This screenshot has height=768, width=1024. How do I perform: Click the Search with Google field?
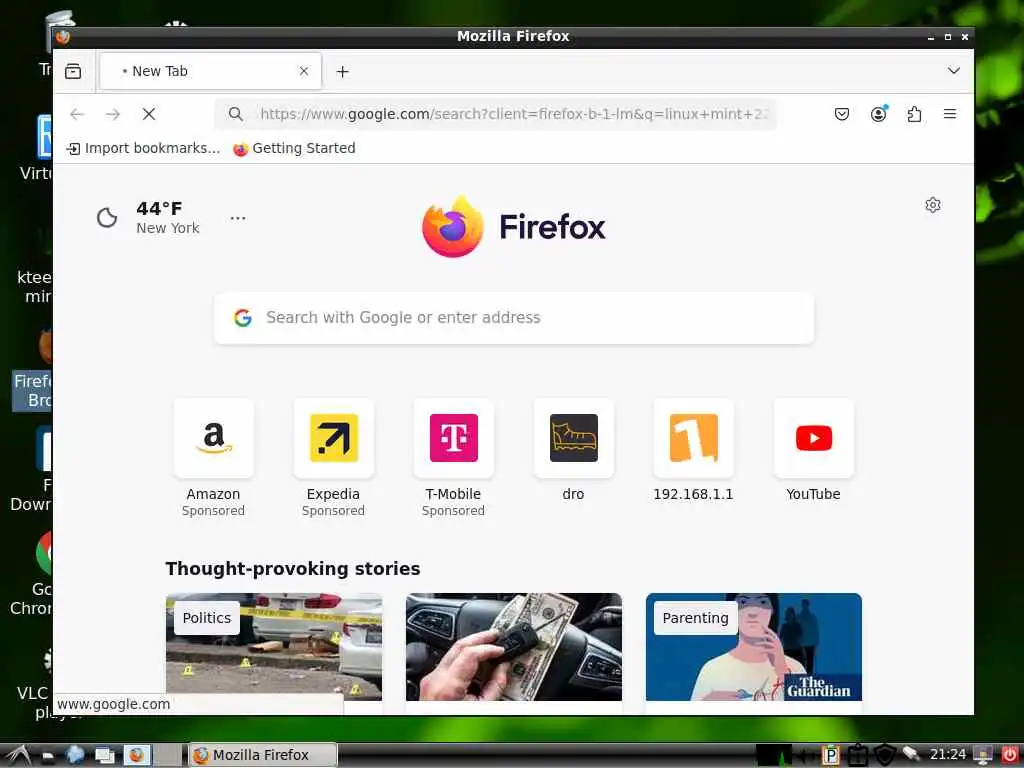(x=514, y=318)
